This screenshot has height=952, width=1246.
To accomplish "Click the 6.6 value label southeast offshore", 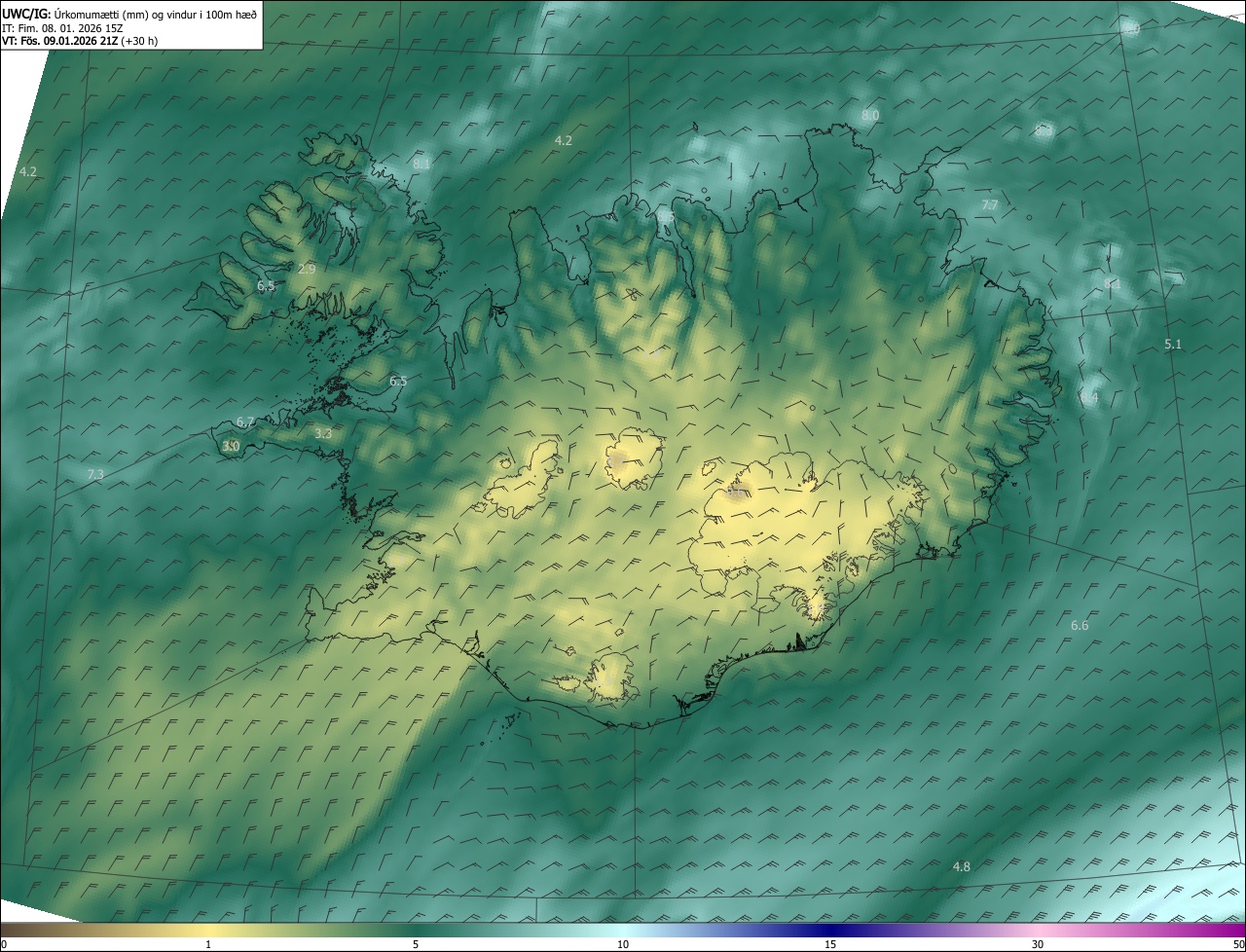I will 1080,625.
